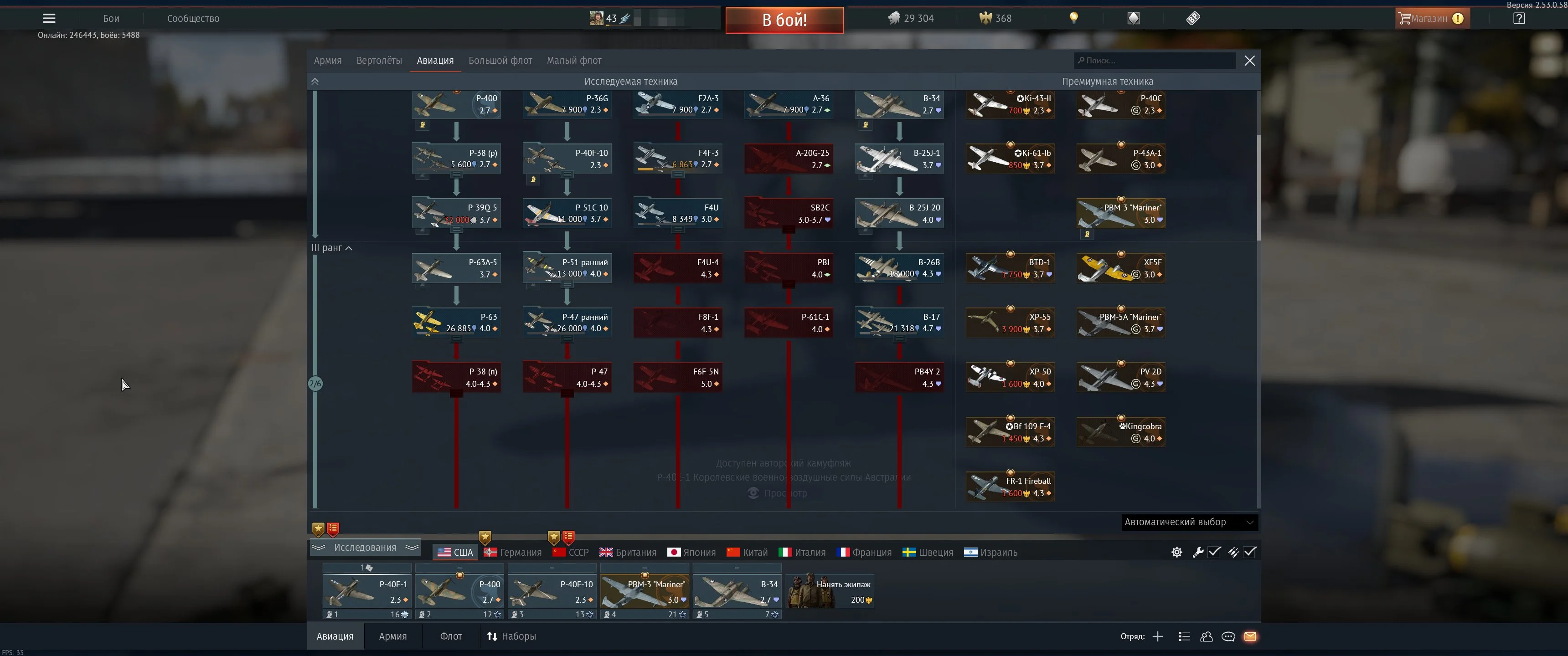
Task: Click the question mark help icon
Action: (1519, 18)
